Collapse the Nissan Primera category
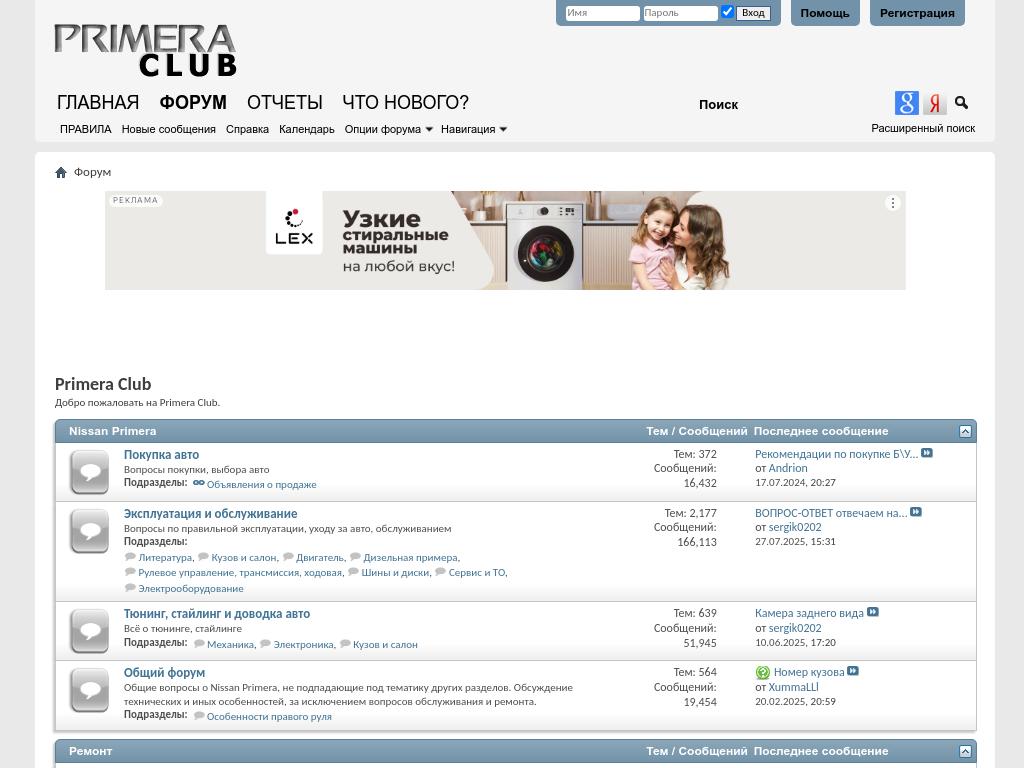Viewport: 1024px width, 768px height. [x=965, y=431]
